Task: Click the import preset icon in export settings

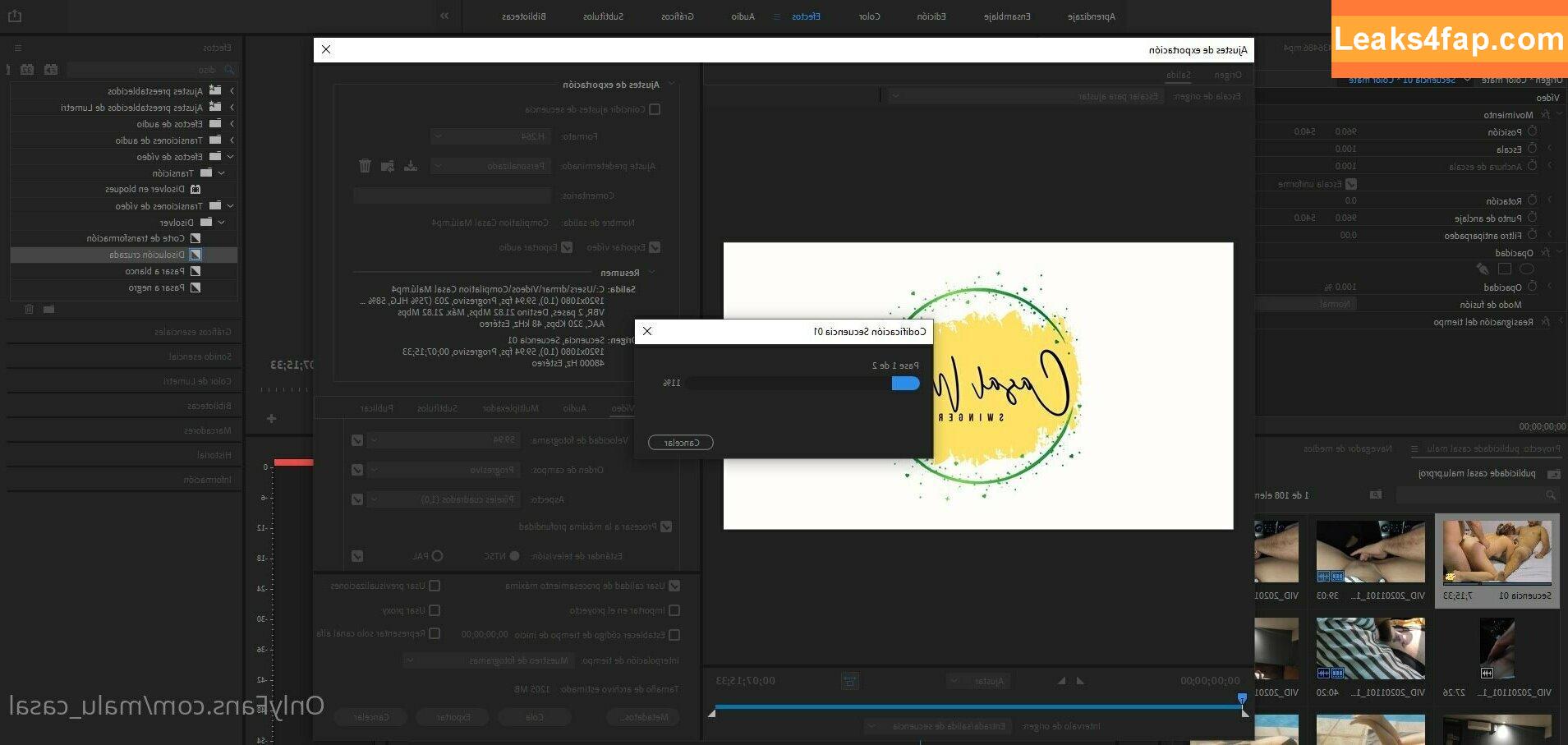Action: [388, 166]
